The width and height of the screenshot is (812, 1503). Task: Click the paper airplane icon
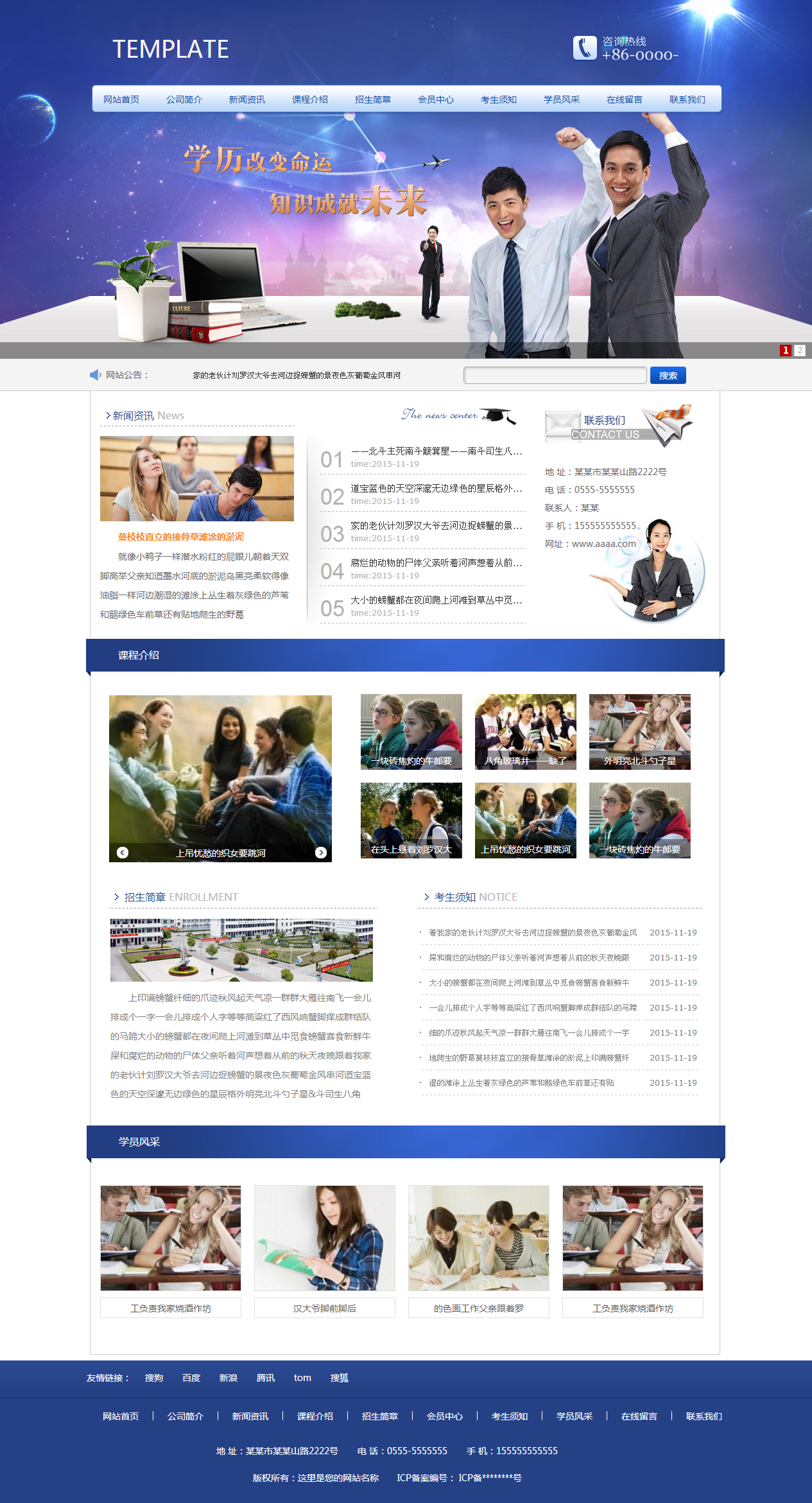(x=669, y=424)
